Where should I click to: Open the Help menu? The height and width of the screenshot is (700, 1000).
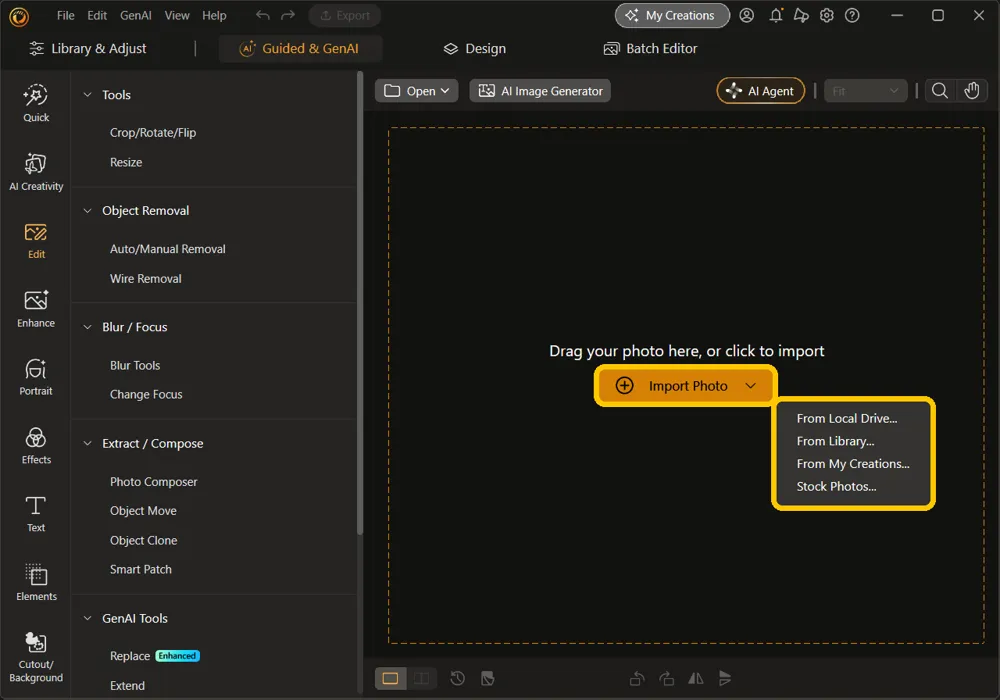pos(214,15)
